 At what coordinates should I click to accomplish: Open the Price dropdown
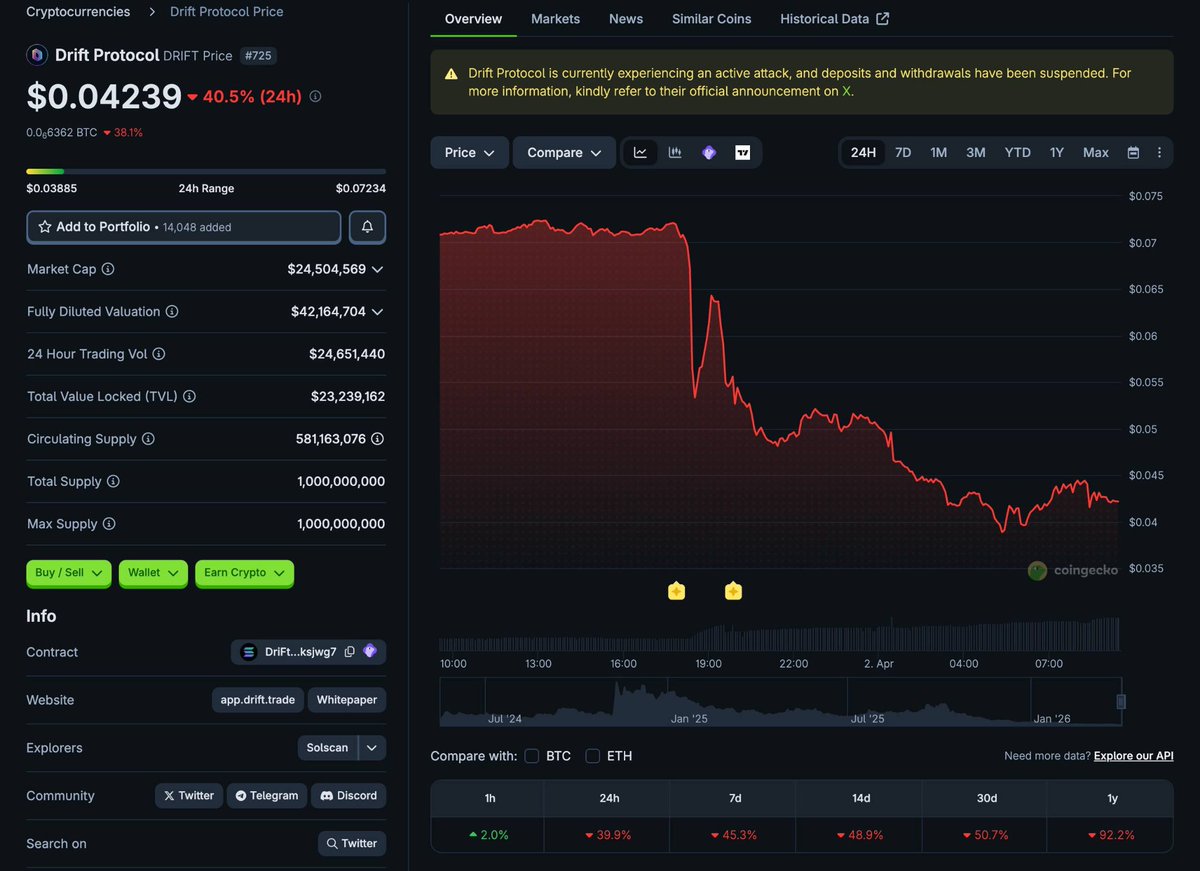click(469, 153)
